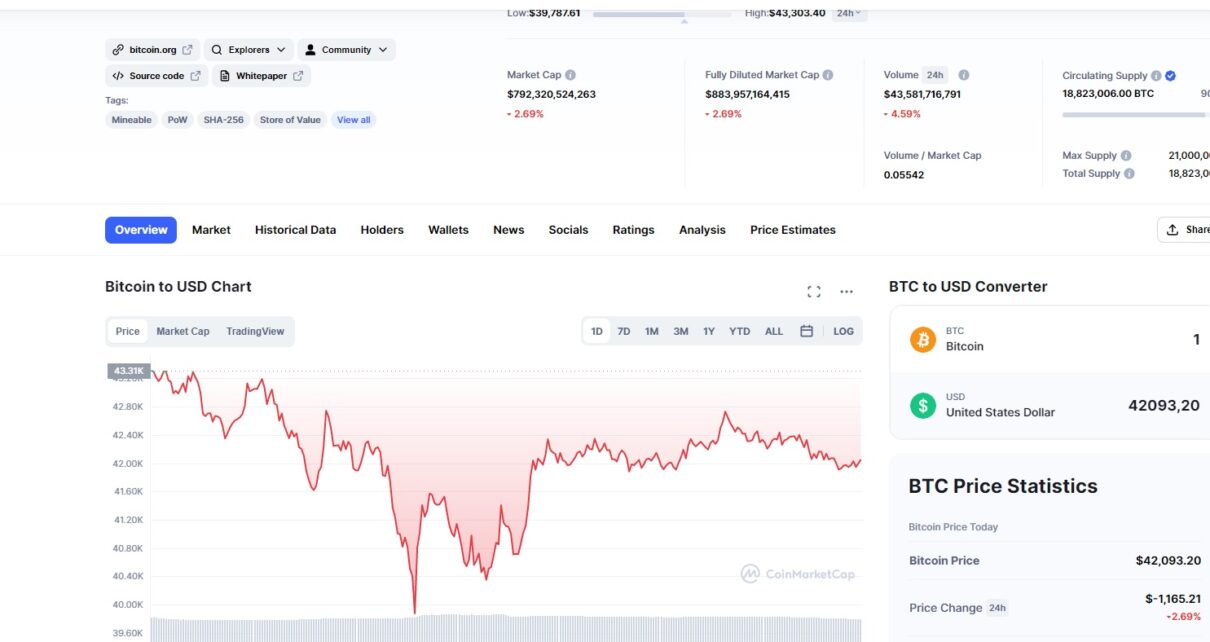The image size is (1210, 642).
Task: Click the USD dollar icon in converter
Action: 923,406
